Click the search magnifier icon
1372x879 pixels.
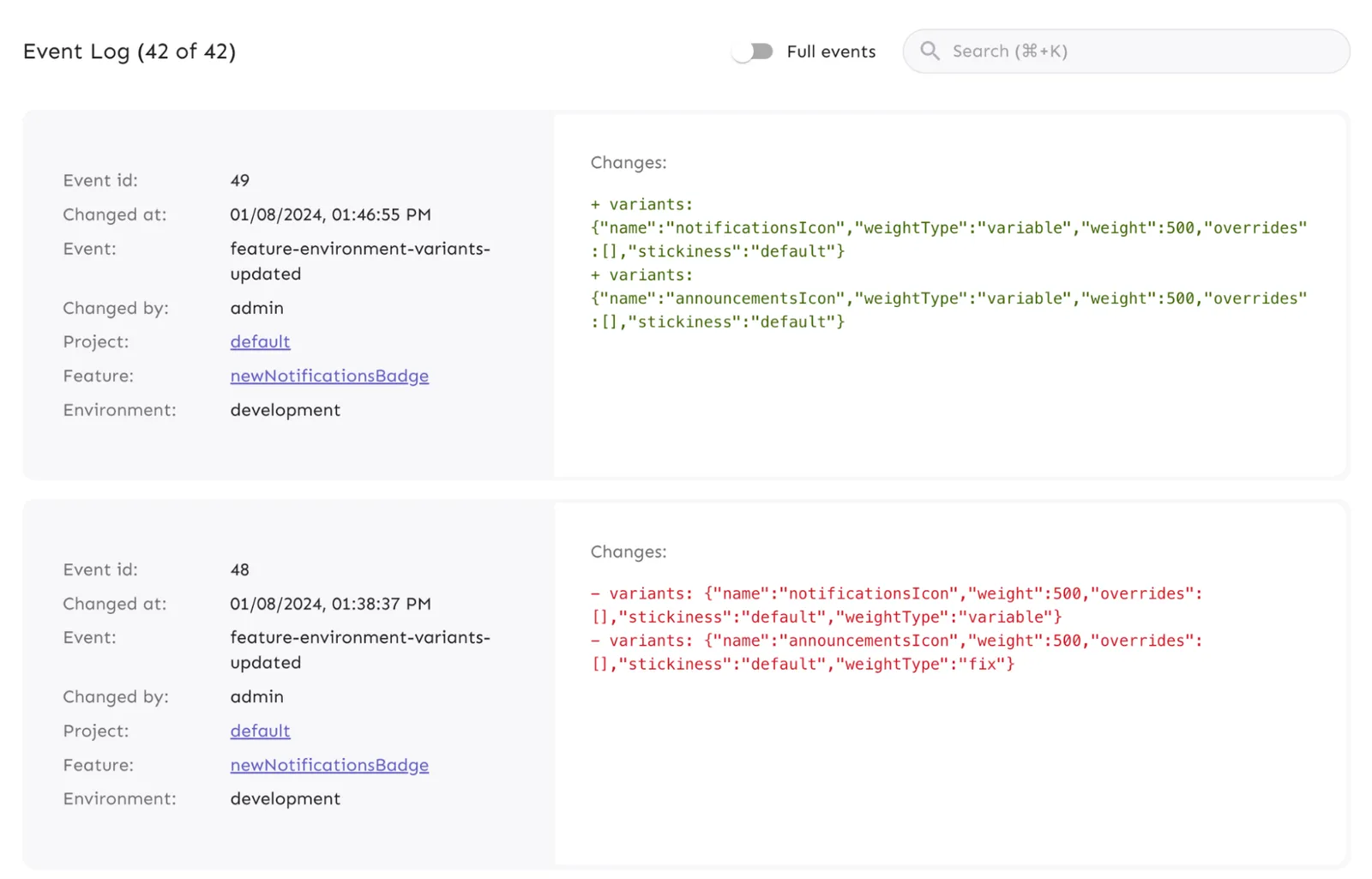930,51
